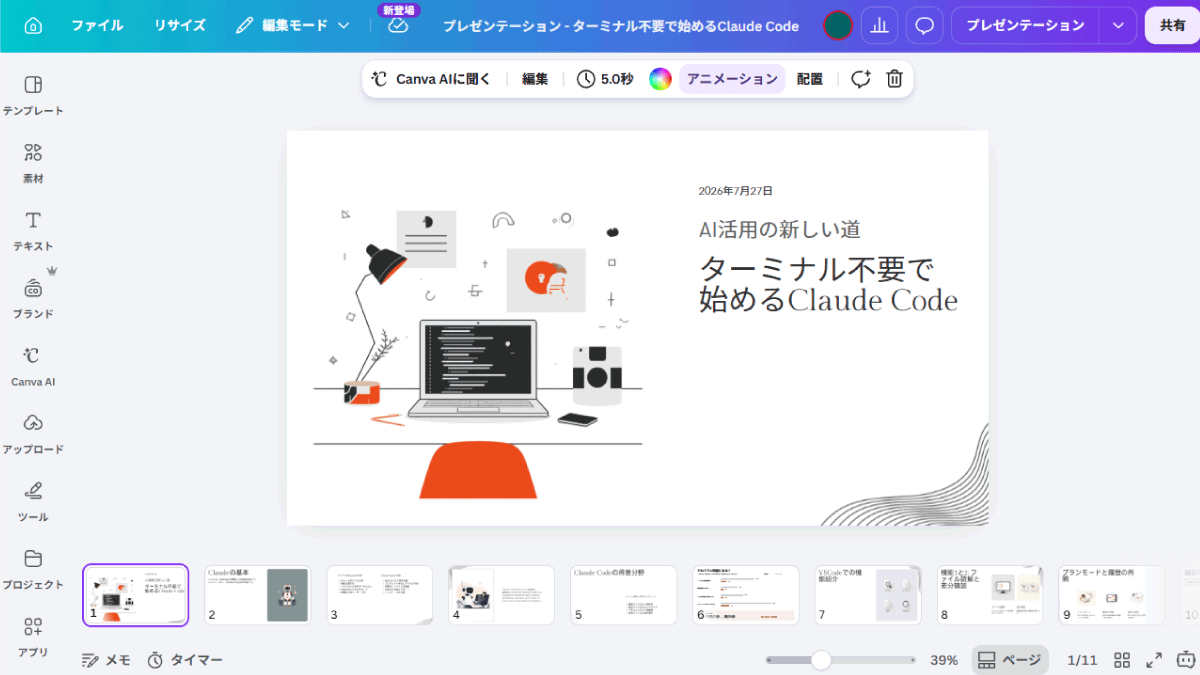1200x675 pixels.
Task: Delete using the trash can icon
Action: tap(895, 79)
